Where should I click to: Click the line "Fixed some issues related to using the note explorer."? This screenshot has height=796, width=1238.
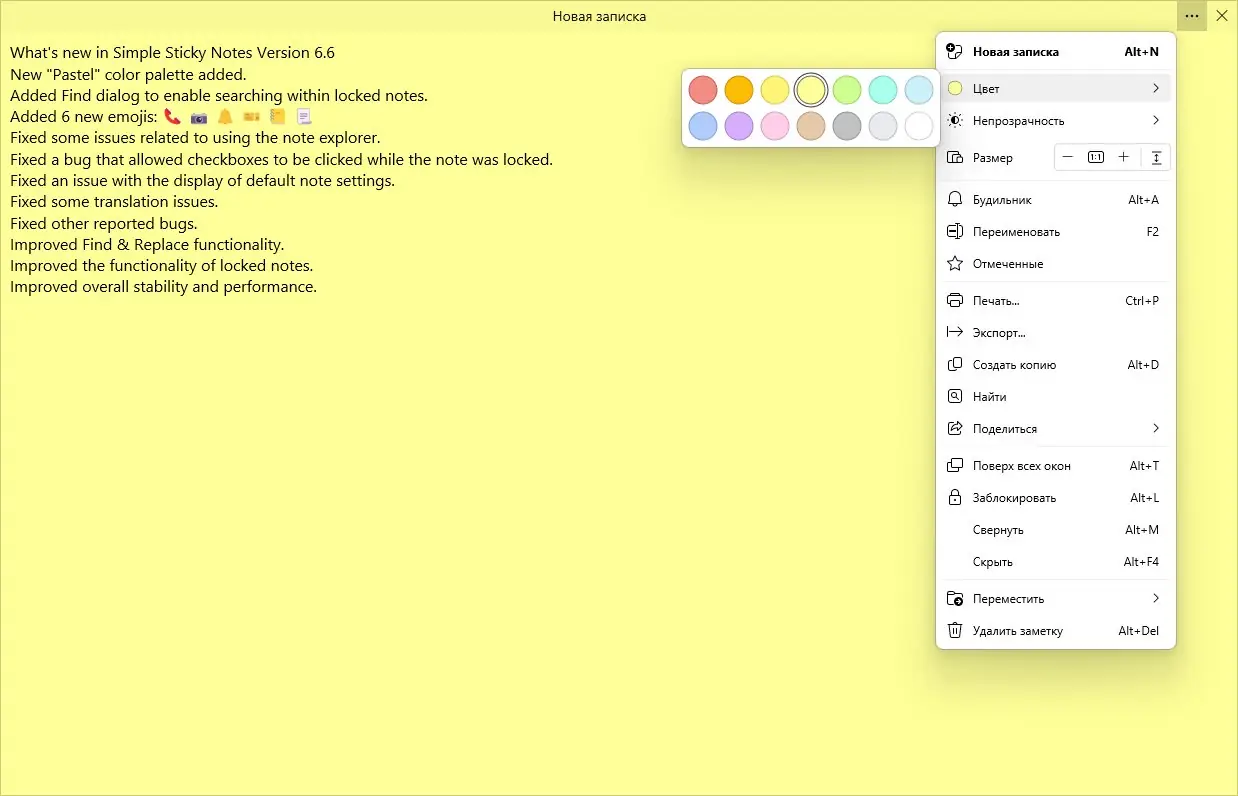click(195, 138)
